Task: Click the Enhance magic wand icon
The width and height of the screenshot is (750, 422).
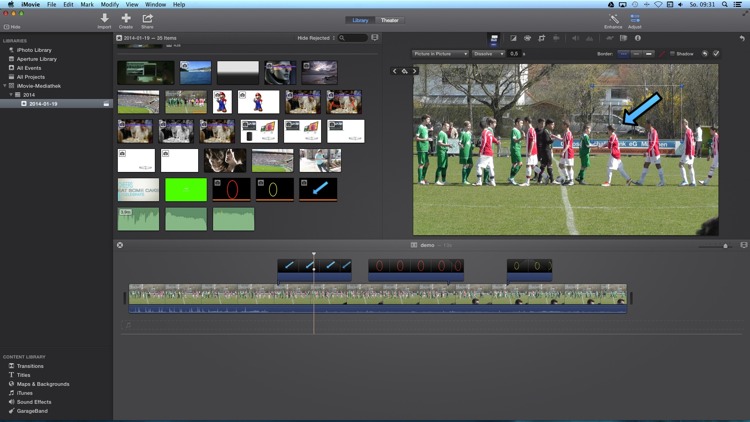Action: point(613,19)
